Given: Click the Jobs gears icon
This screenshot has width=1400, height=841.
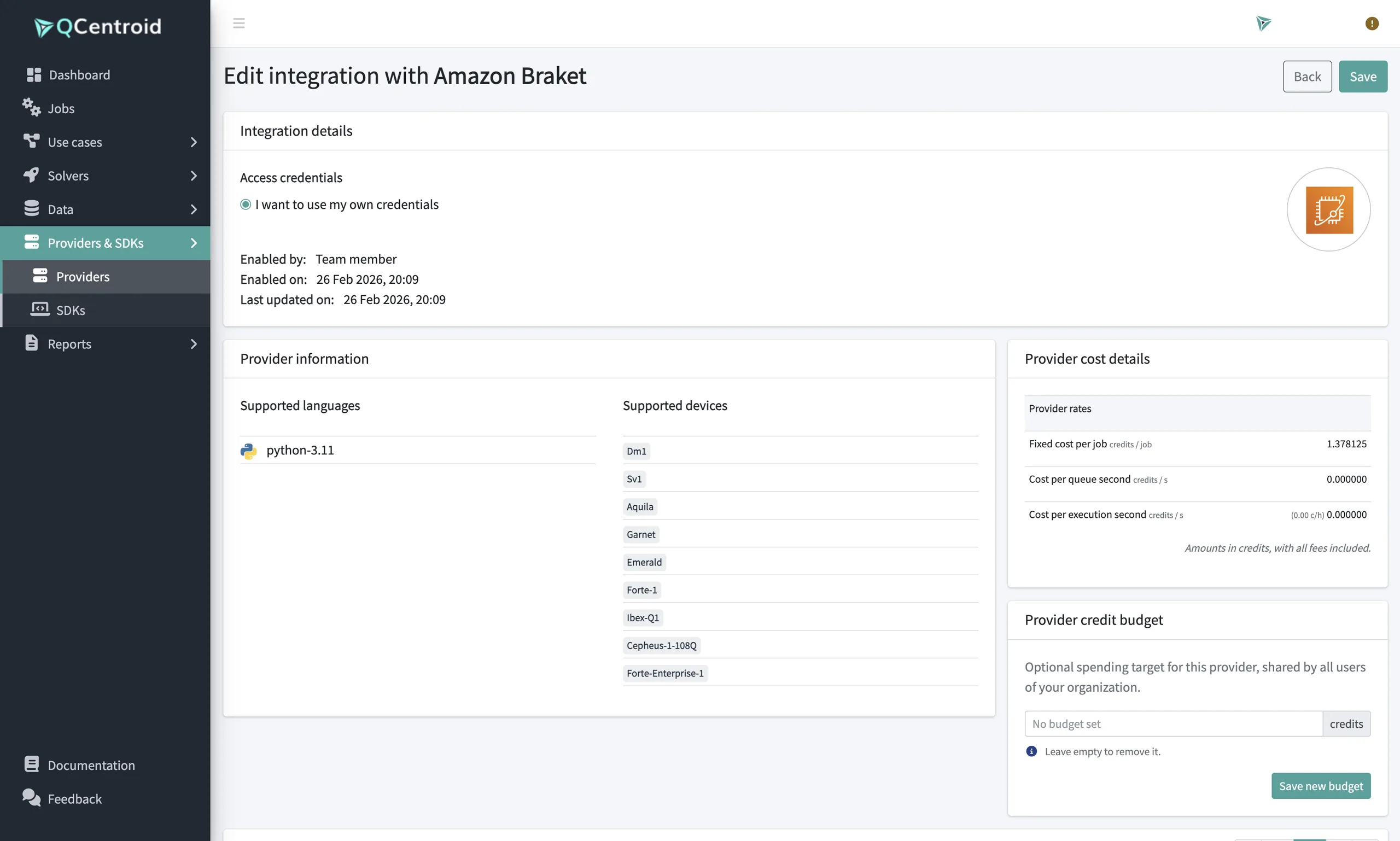Looking at the screenshot, I should 32,107.
